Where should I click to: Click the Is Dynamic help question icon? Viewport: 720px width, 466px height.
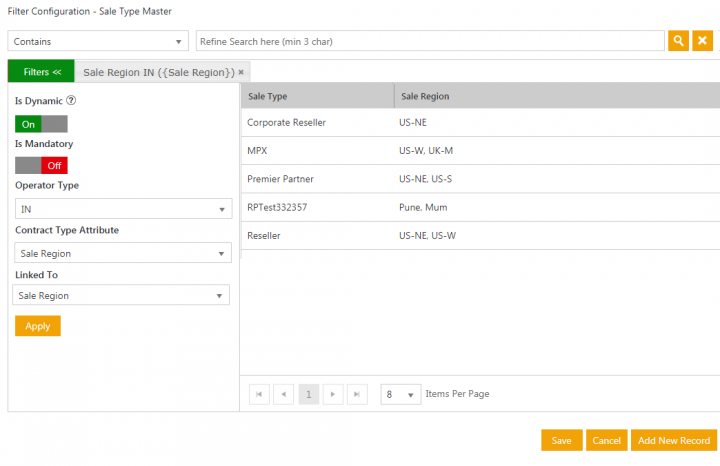[71, 101]
